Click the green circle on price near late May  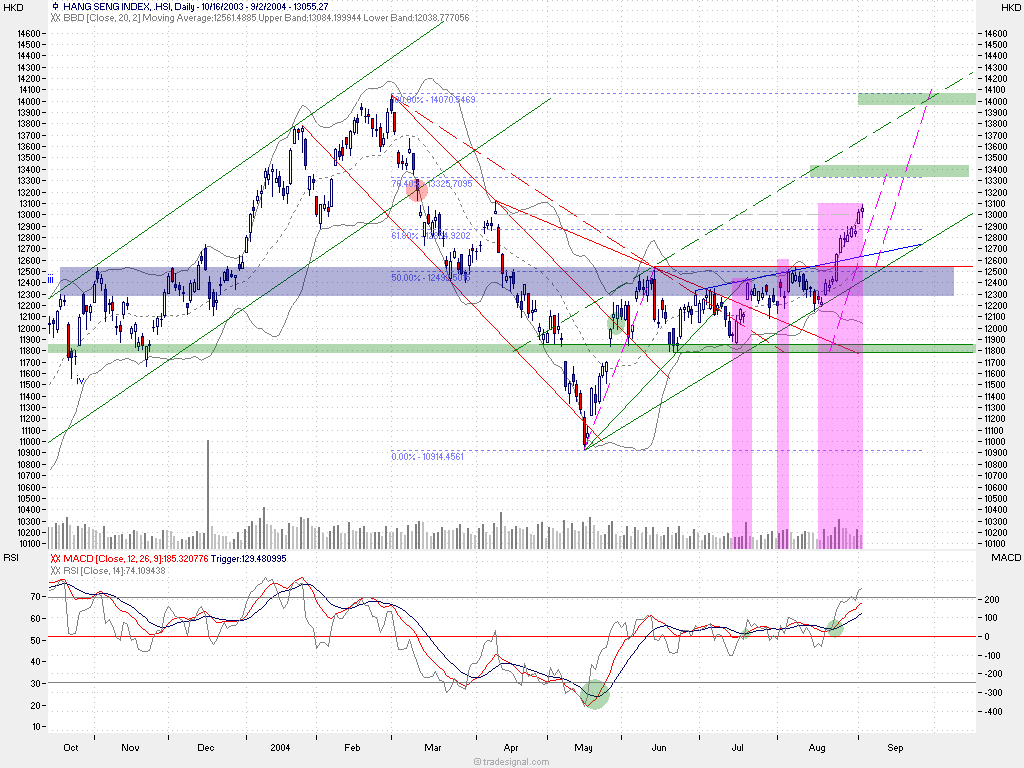click(616, 324)
